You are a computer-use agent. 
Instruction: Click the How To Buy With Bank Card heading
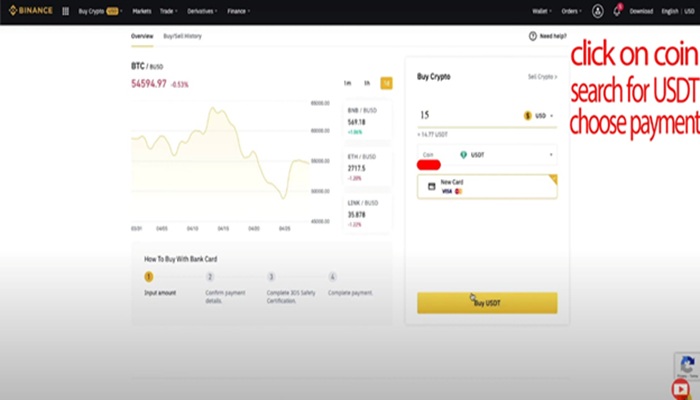click(x=180, y=259)
